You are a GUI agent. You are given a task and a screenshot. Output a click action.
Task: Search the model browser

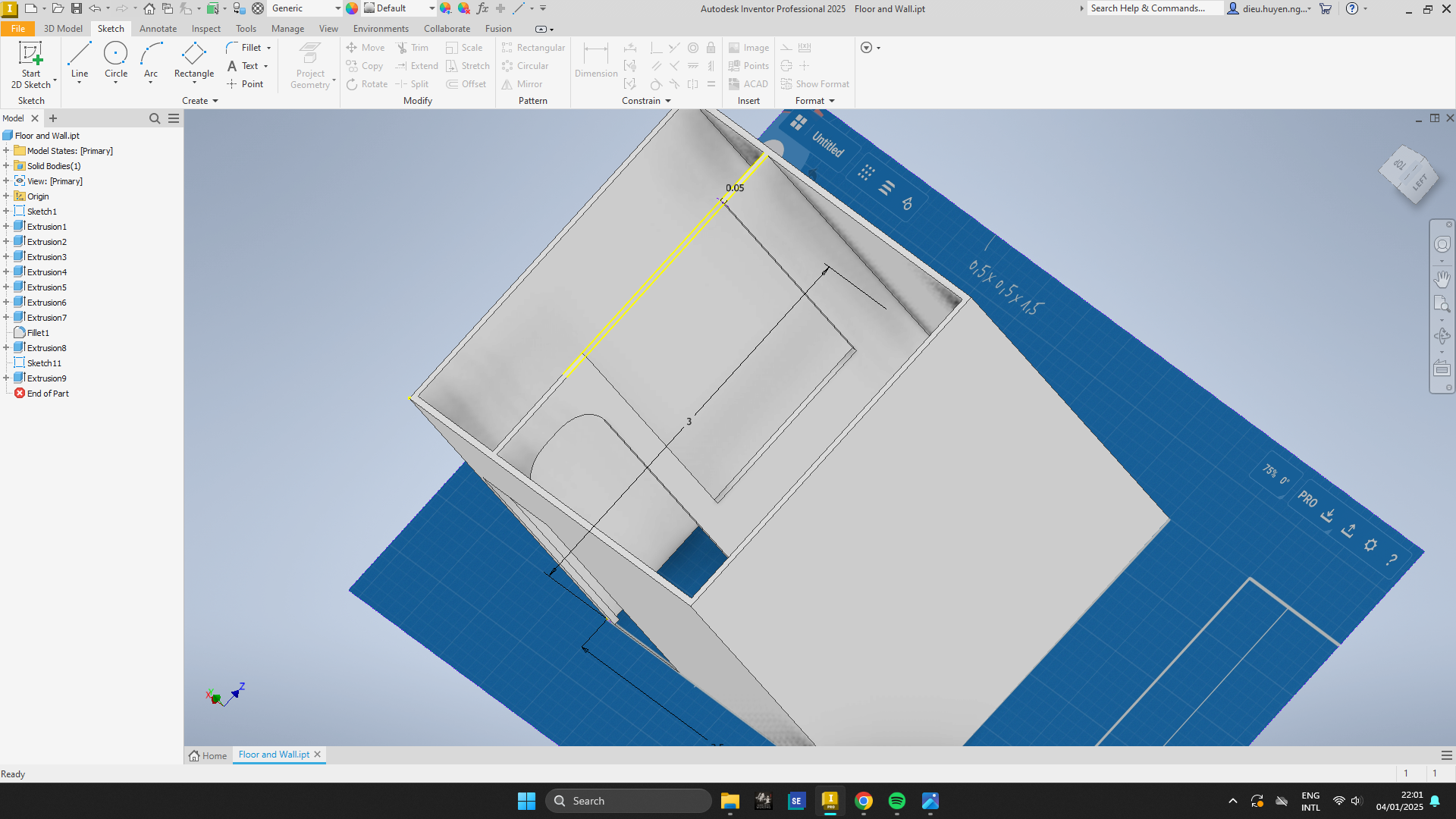pos(155,118)
